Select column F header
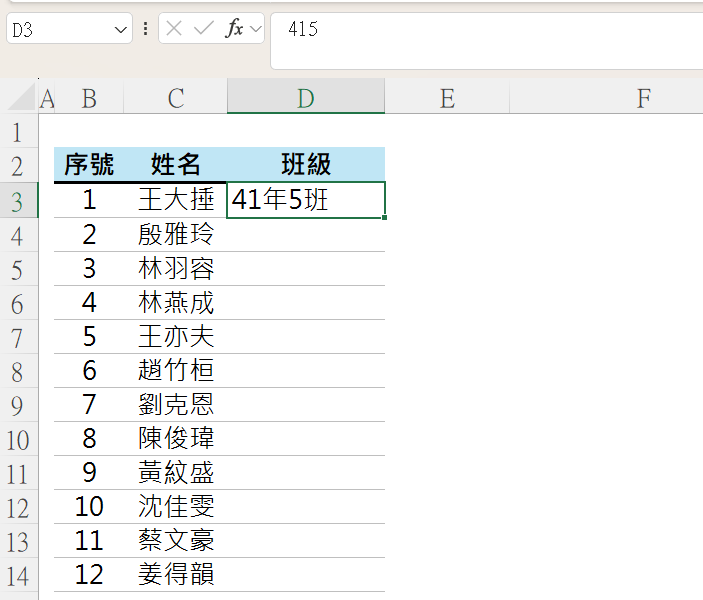 point(644,96)
